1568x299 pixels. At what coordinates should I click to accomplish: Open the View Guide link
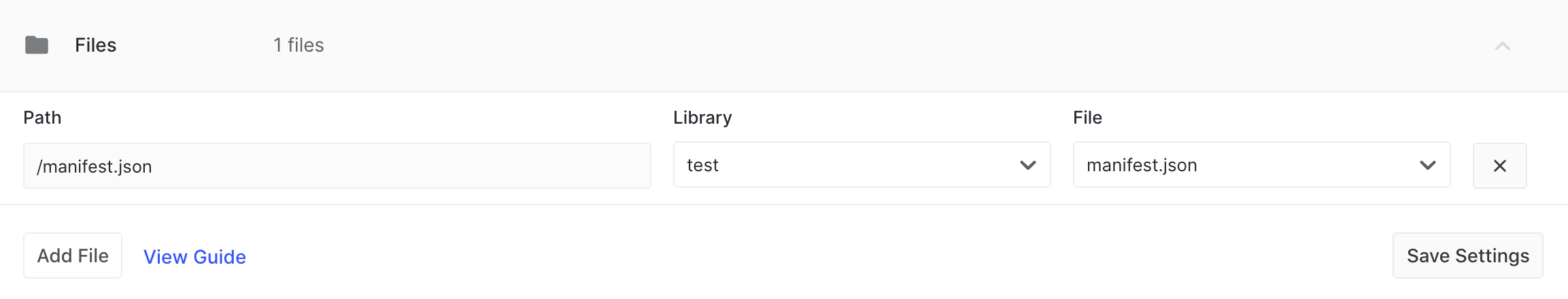coord(194,257)
